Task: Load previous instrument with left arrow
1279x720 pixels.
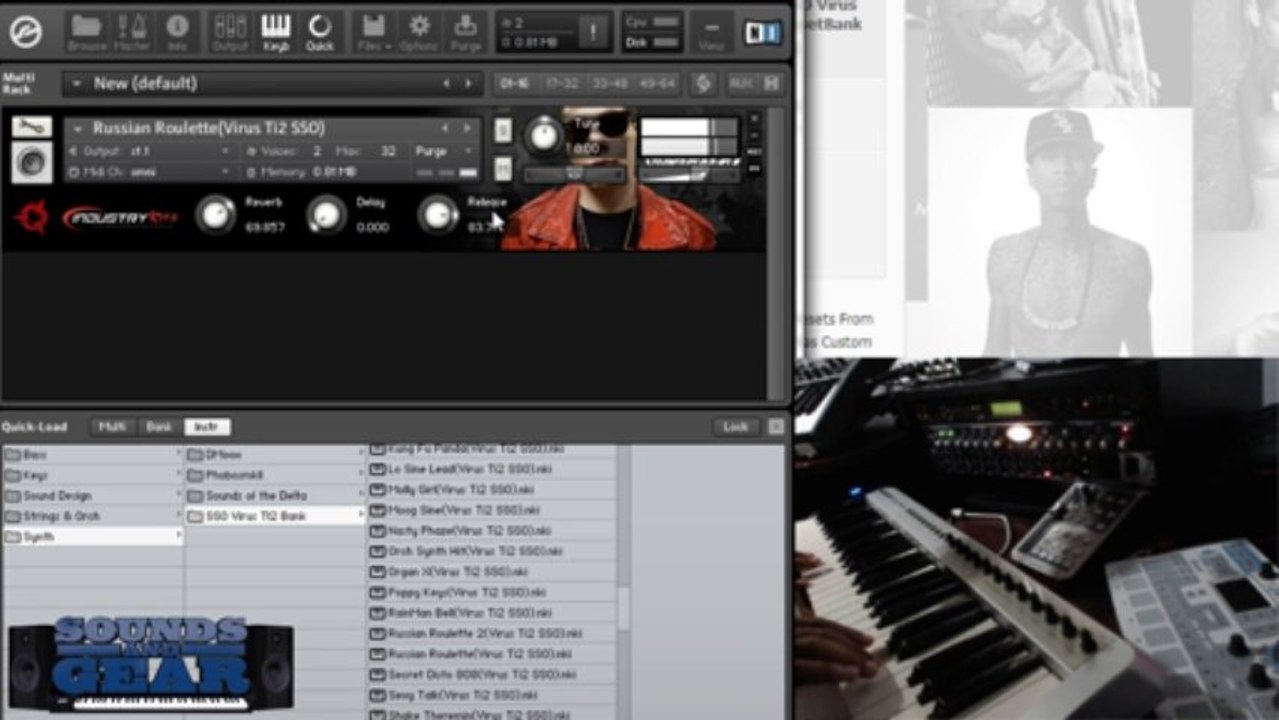Action: 446,128
